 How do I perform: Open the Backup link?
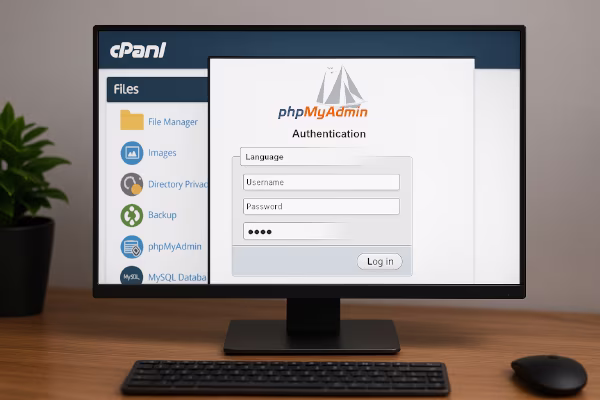(x=162, y=215)
